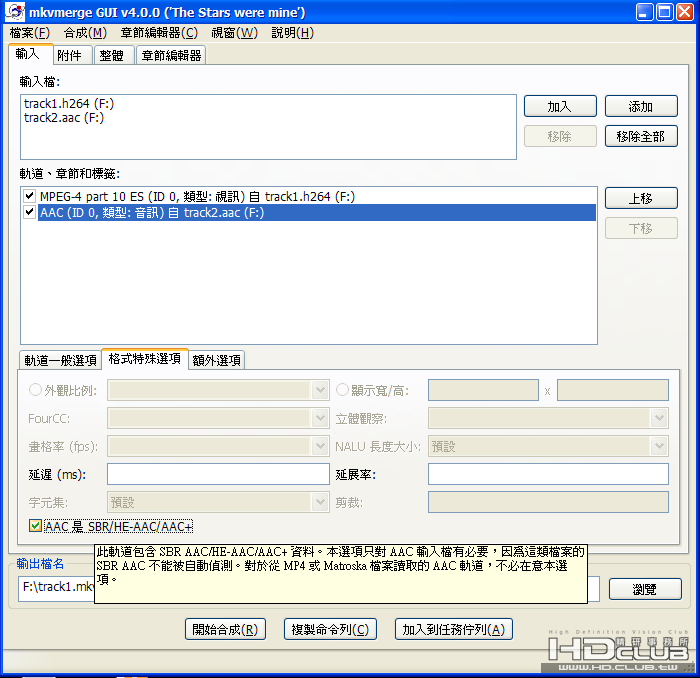The width and height of the screenshot is (700, 678).
Task: Click the display width input field
Action: (483, 390)
